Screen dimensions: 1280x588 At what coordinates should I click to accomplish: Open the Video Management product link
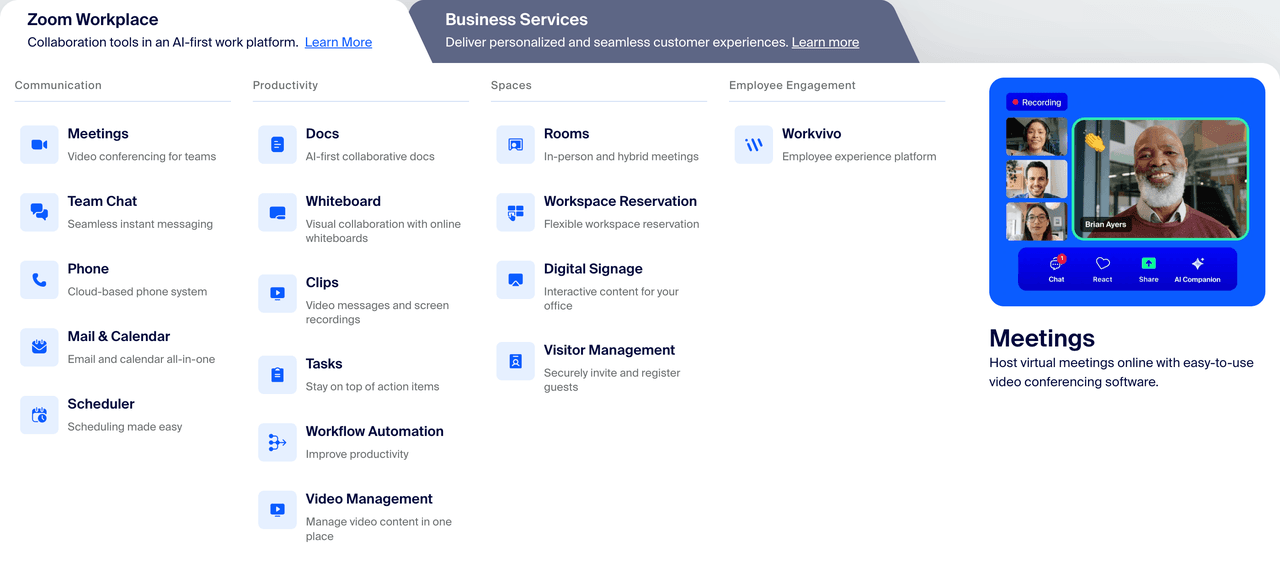tap(369, 499)
